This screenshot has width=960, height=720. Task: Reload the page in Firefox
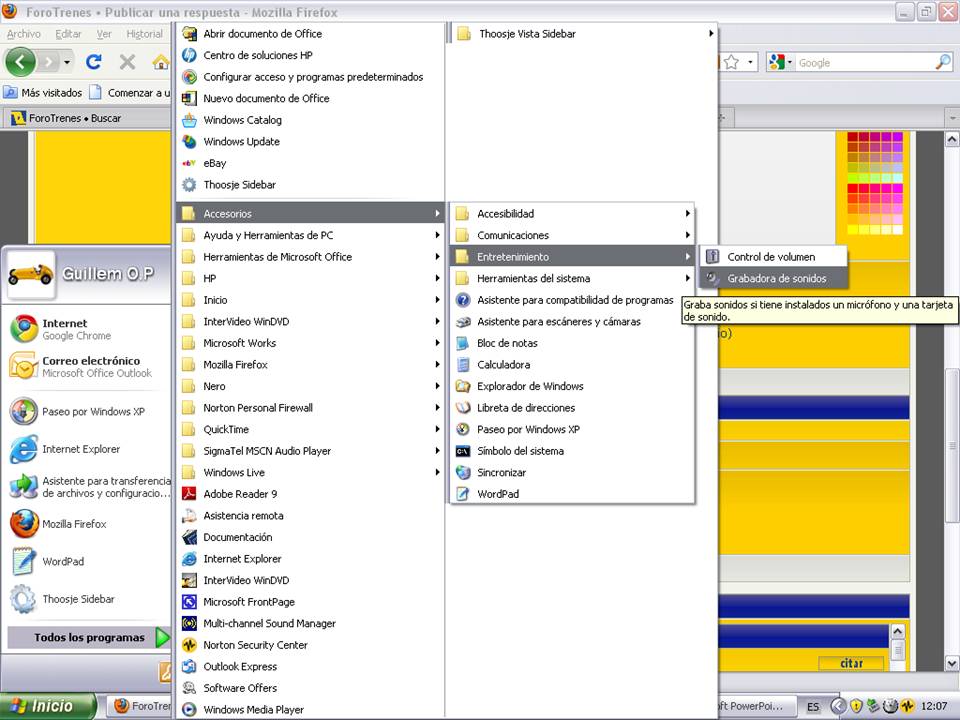click(94, 62)
